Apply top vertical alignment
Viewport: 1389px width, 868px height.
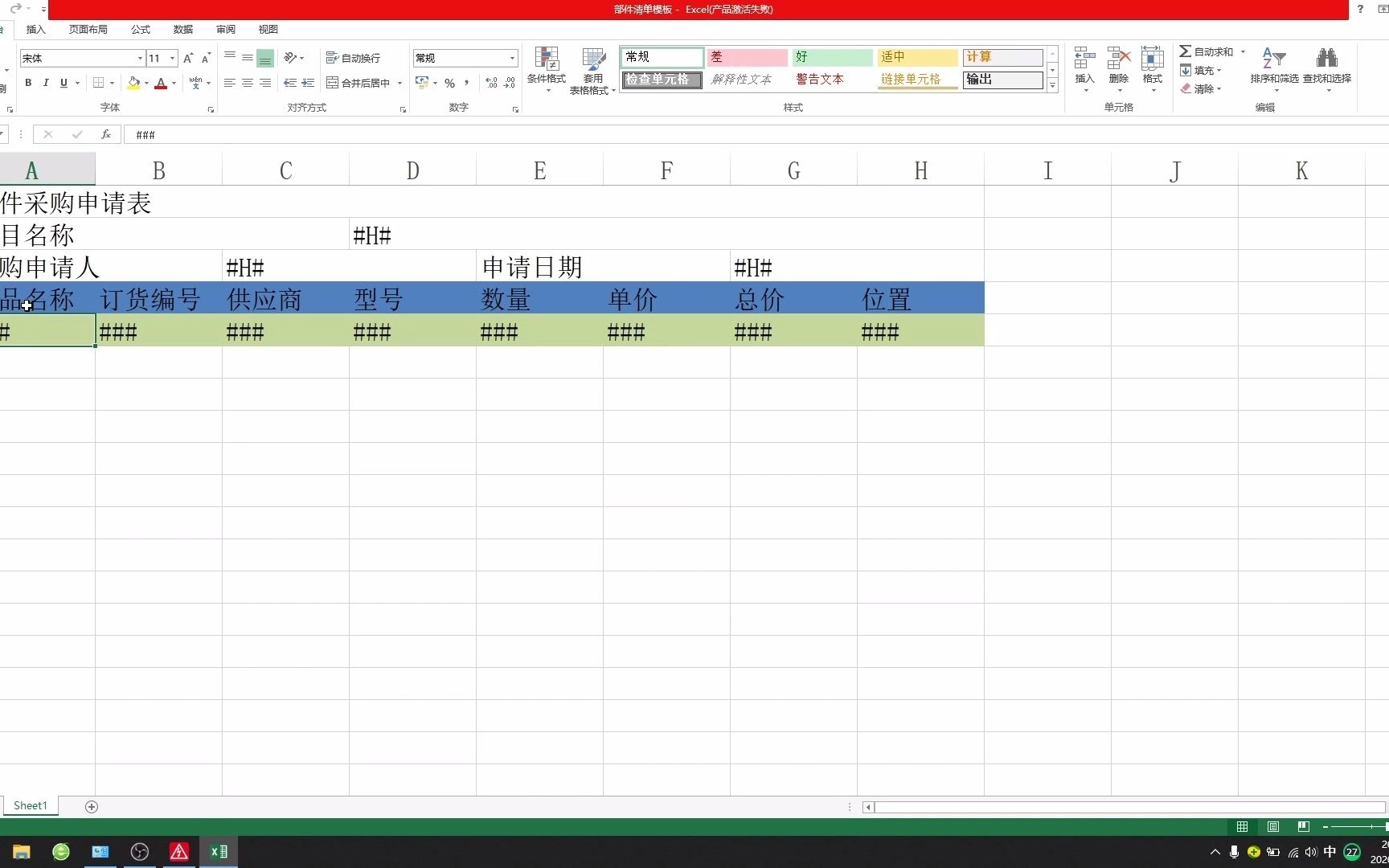(230, 58)
